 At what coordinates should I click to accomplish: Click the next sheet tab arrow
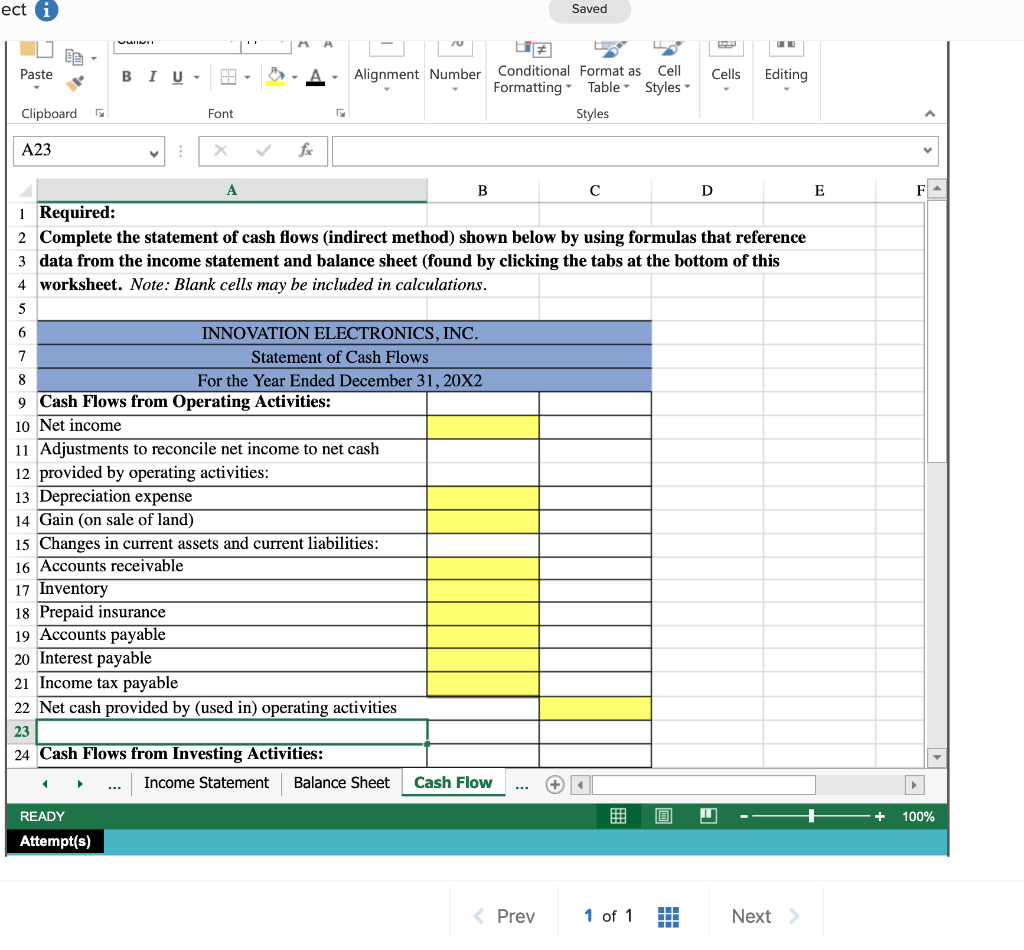[x=80, y=784]
